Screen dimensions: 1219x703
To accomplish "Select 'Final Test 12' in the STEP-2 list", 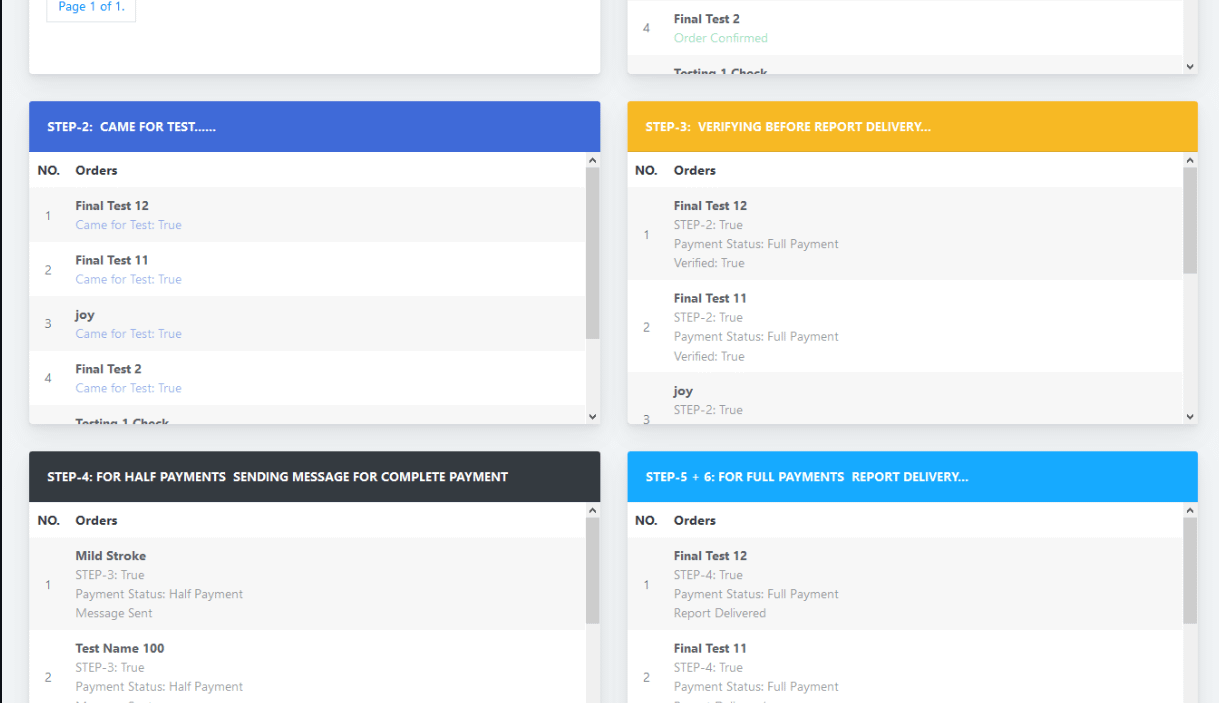I will point(112,206).
